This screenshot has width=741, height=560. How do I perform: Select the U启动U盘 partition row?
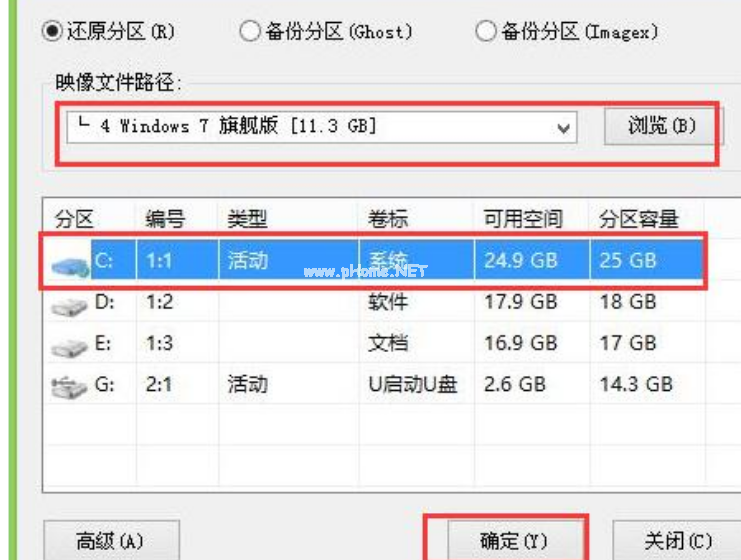412,385
